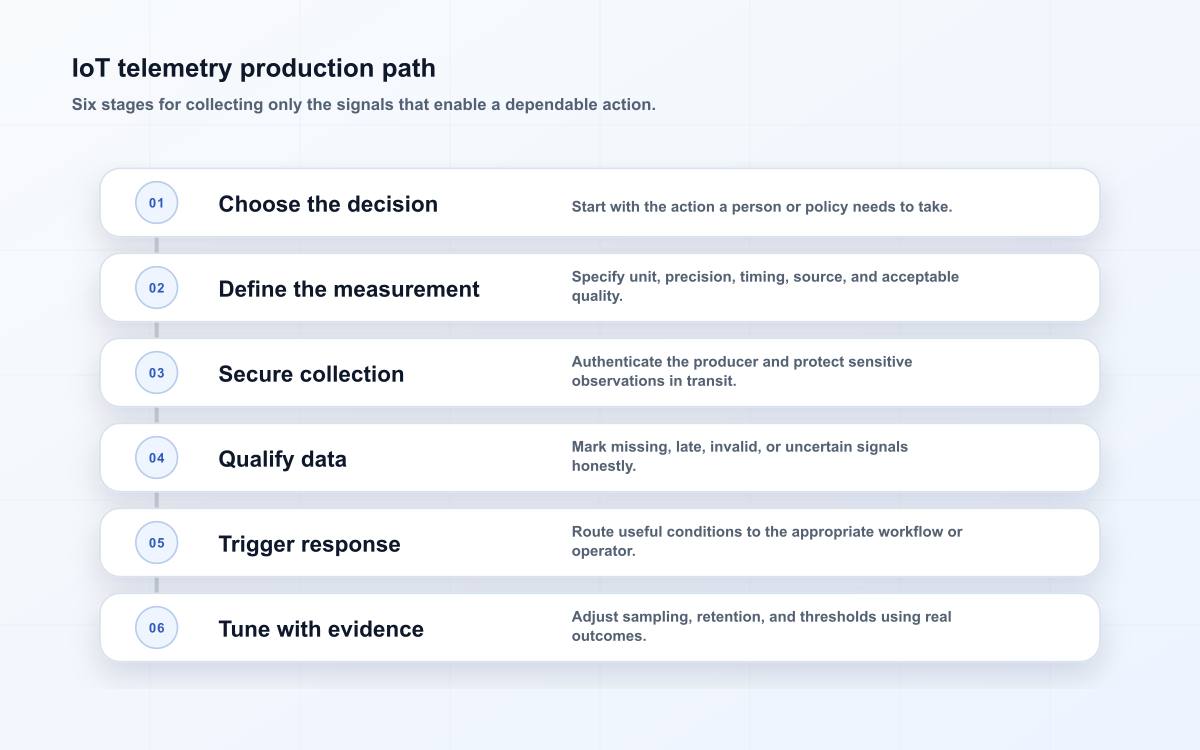This screenshot has height=750, width=1200.
Task: Click the description starting with Specify unit, precision
Action: click(x=765, y=286)
